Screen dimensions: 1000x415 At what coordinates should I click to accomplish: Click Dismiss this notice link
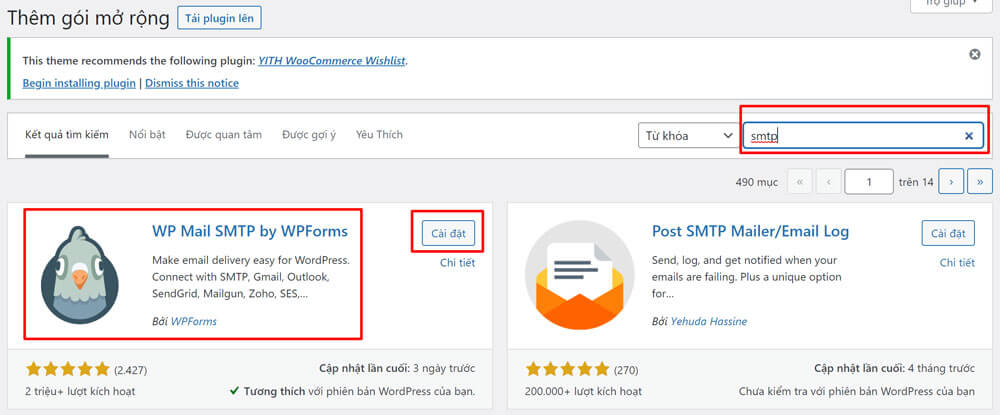[192, 83]
